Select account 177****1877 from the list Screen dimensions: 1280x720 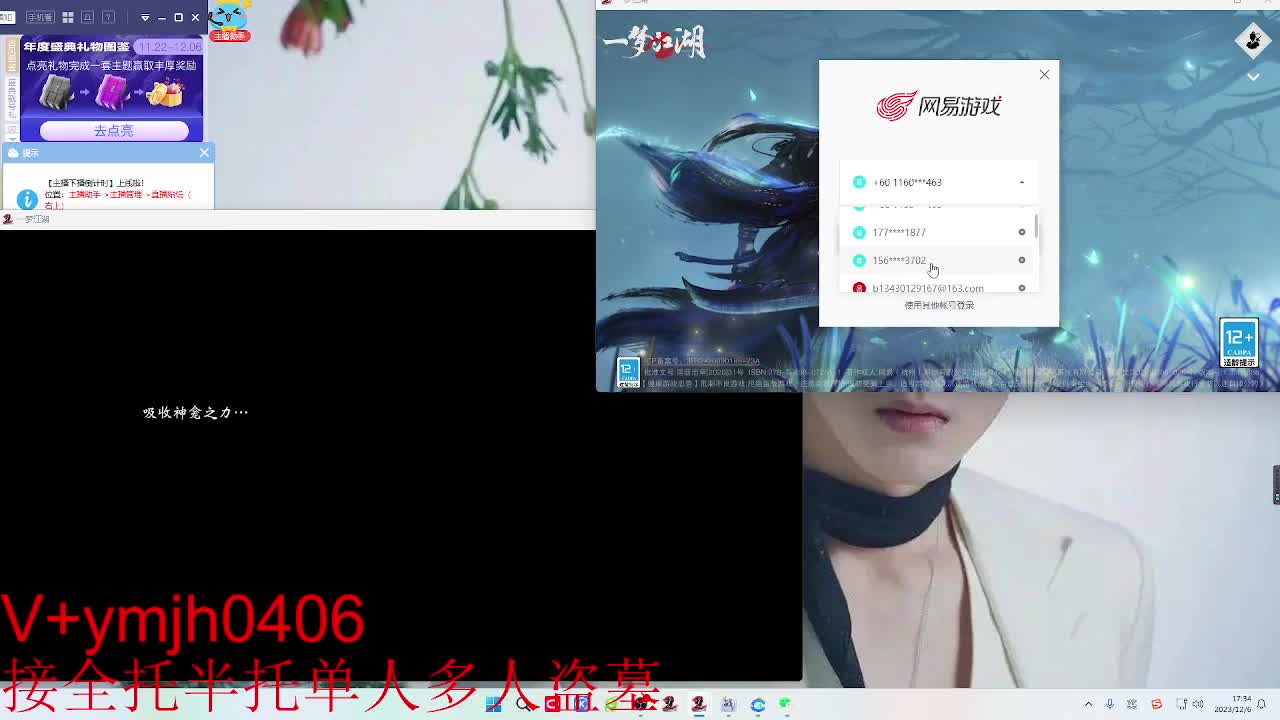click(937, 232)
